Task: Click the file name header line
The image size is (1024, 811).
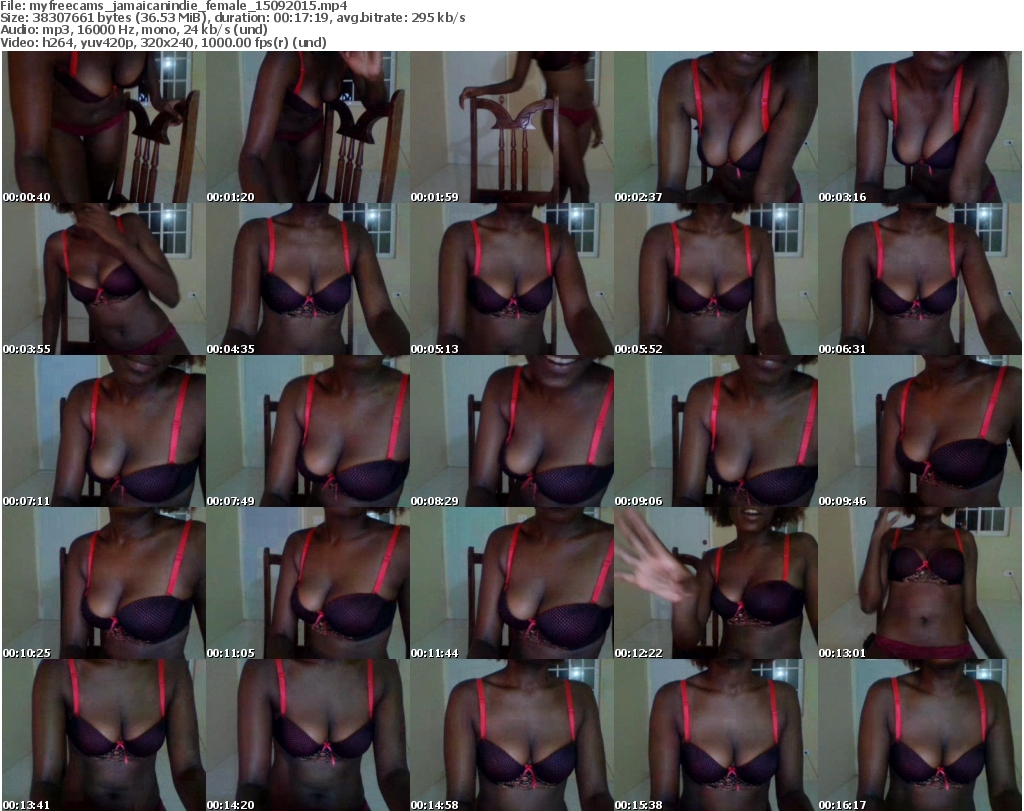Action: tap(174, 5)
